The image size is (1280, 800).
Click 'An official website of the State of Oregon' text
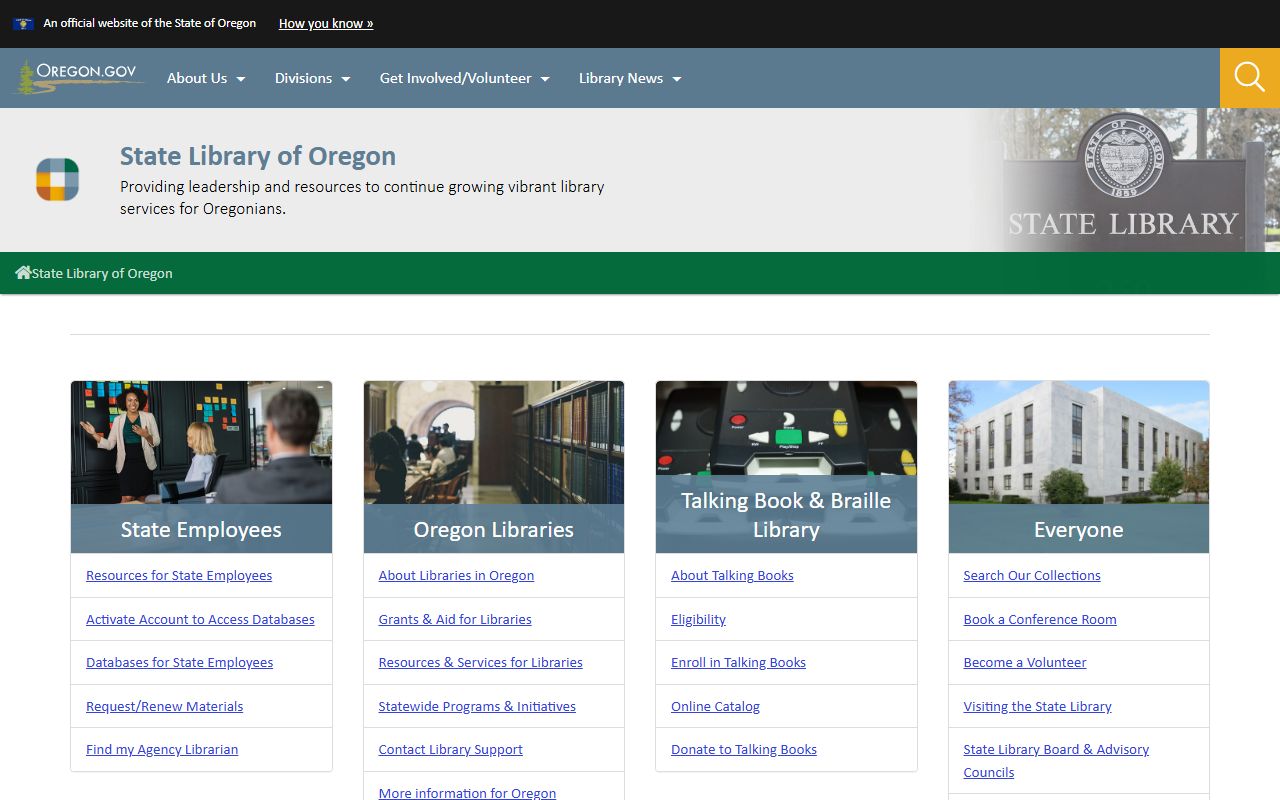pos(150,23)
